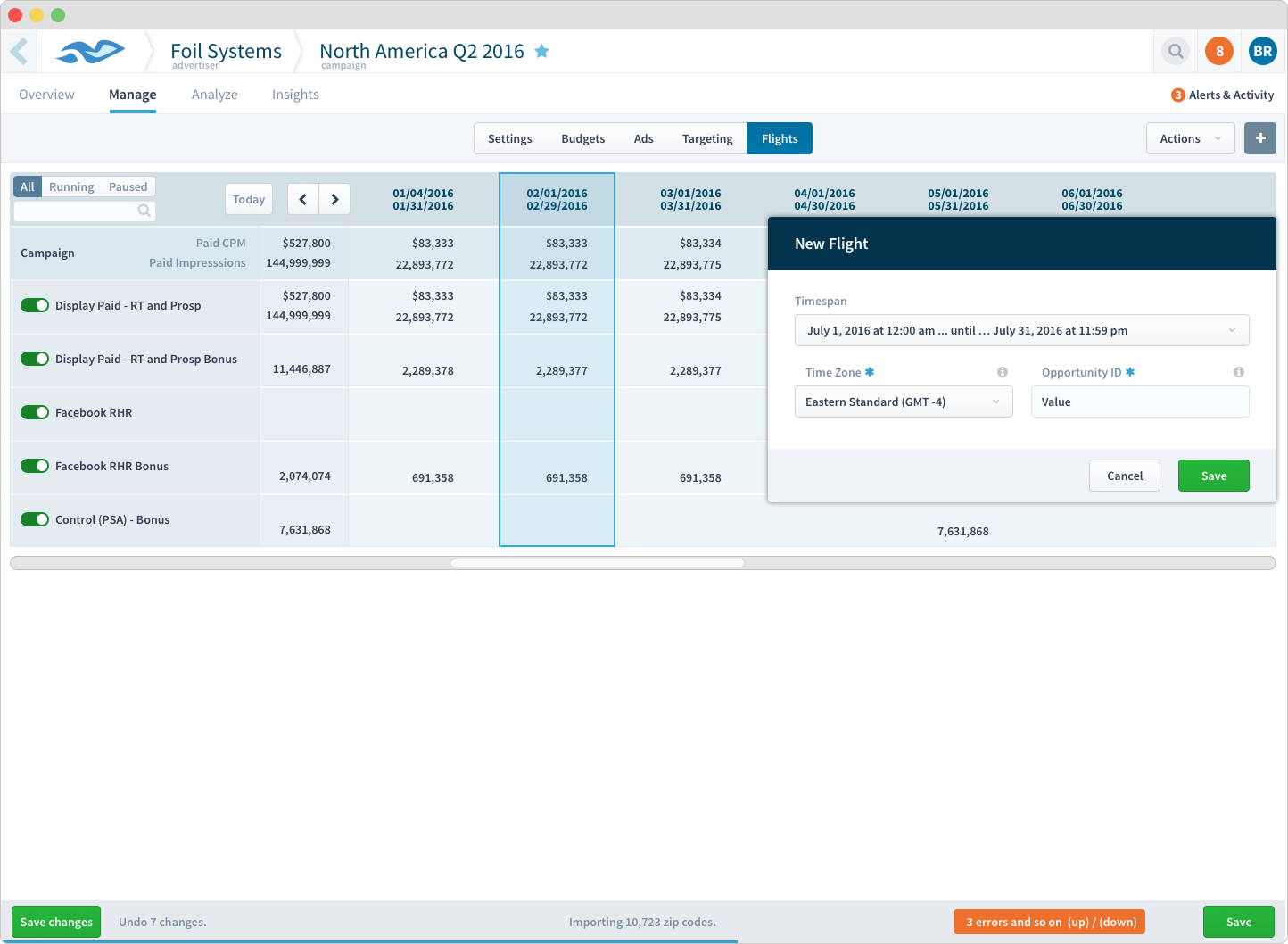
Task: Click the horizontal scrollbar thumb
Action: tap(598, 563)
